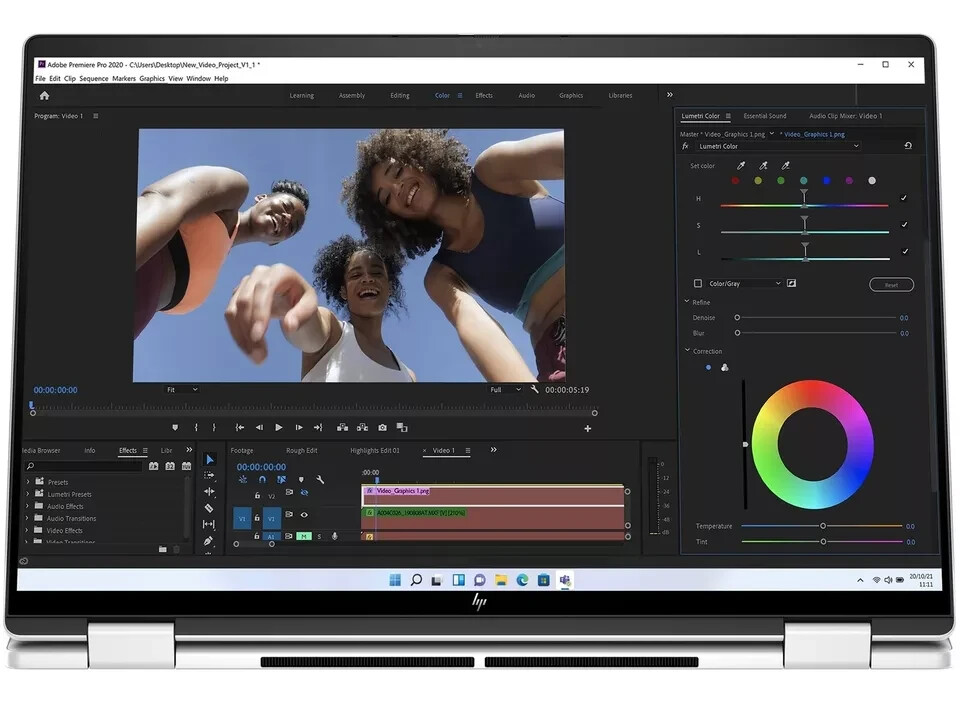Collapse the Correction section
The height and width of the screenshot is (705, 960).
[687, 351]
